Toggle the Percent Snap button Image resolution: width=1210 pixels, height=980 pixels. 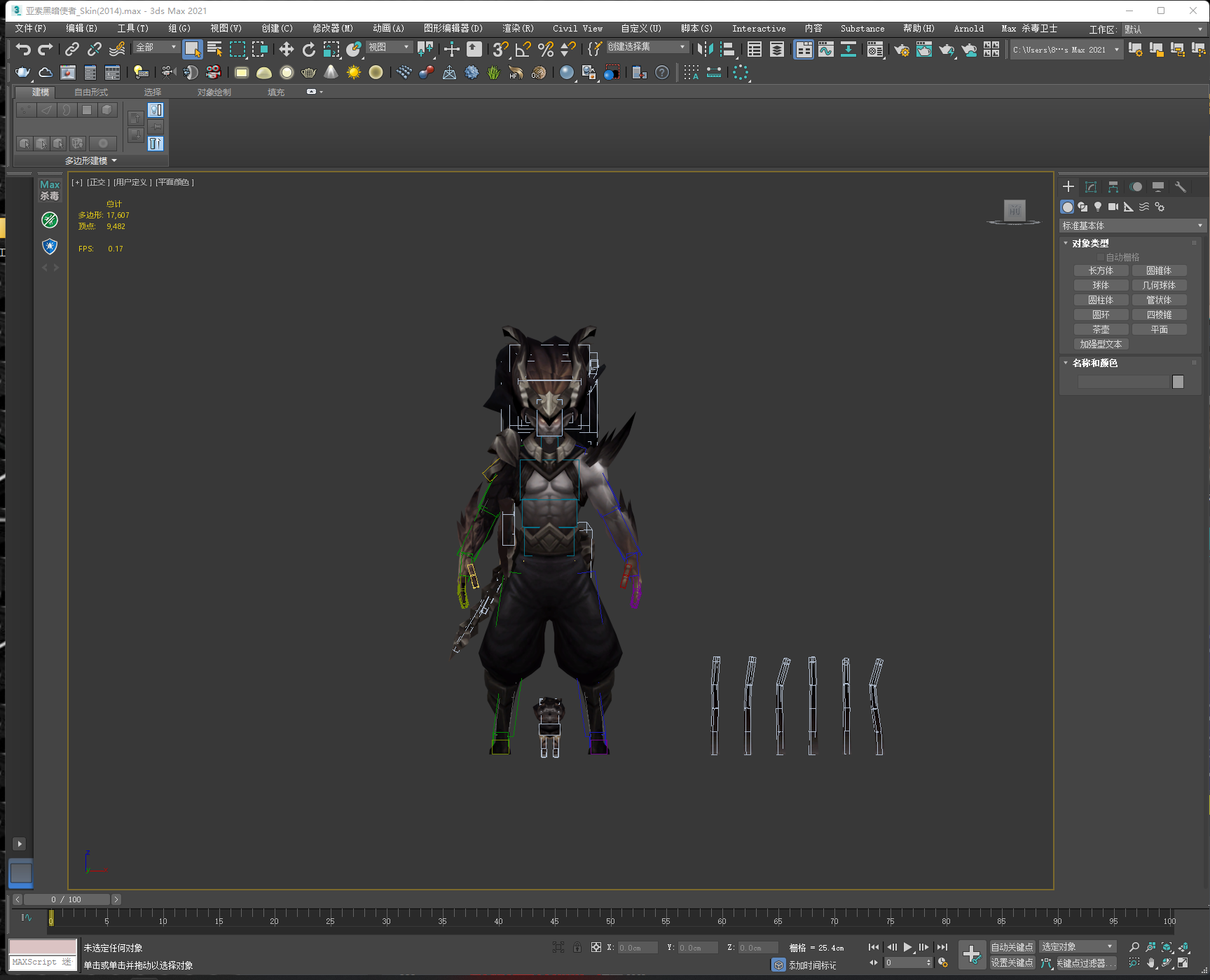546,49
